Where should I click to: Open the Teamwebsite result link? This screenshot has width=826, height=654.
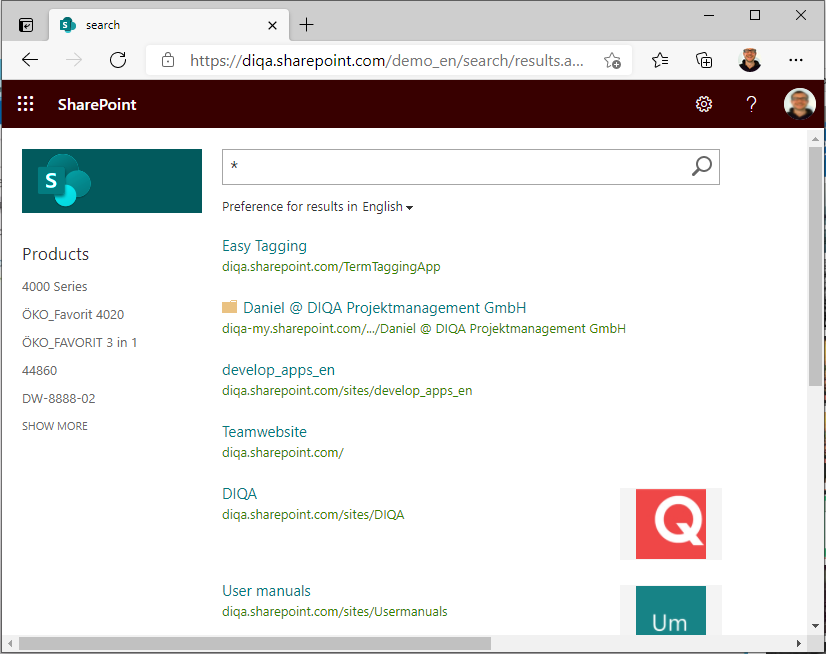coord(264,432)
